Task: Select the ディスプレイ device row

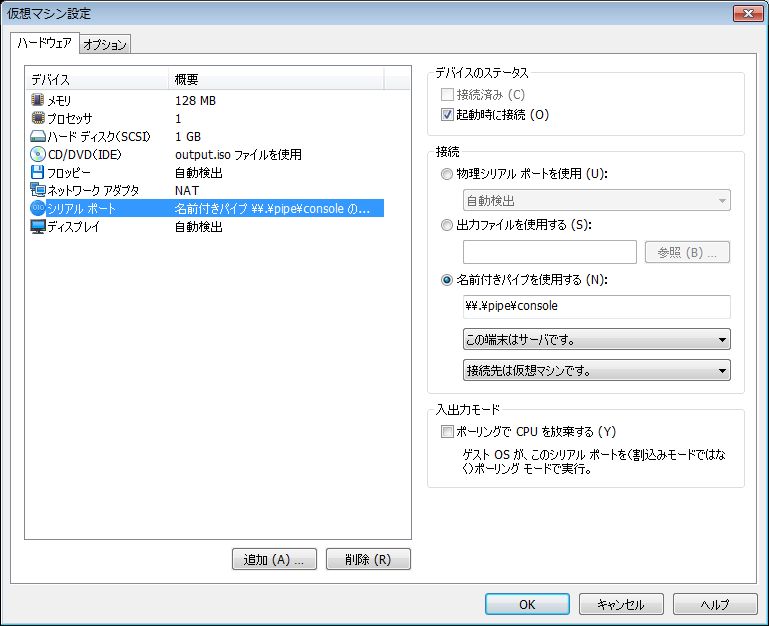Action: point(206,227)
